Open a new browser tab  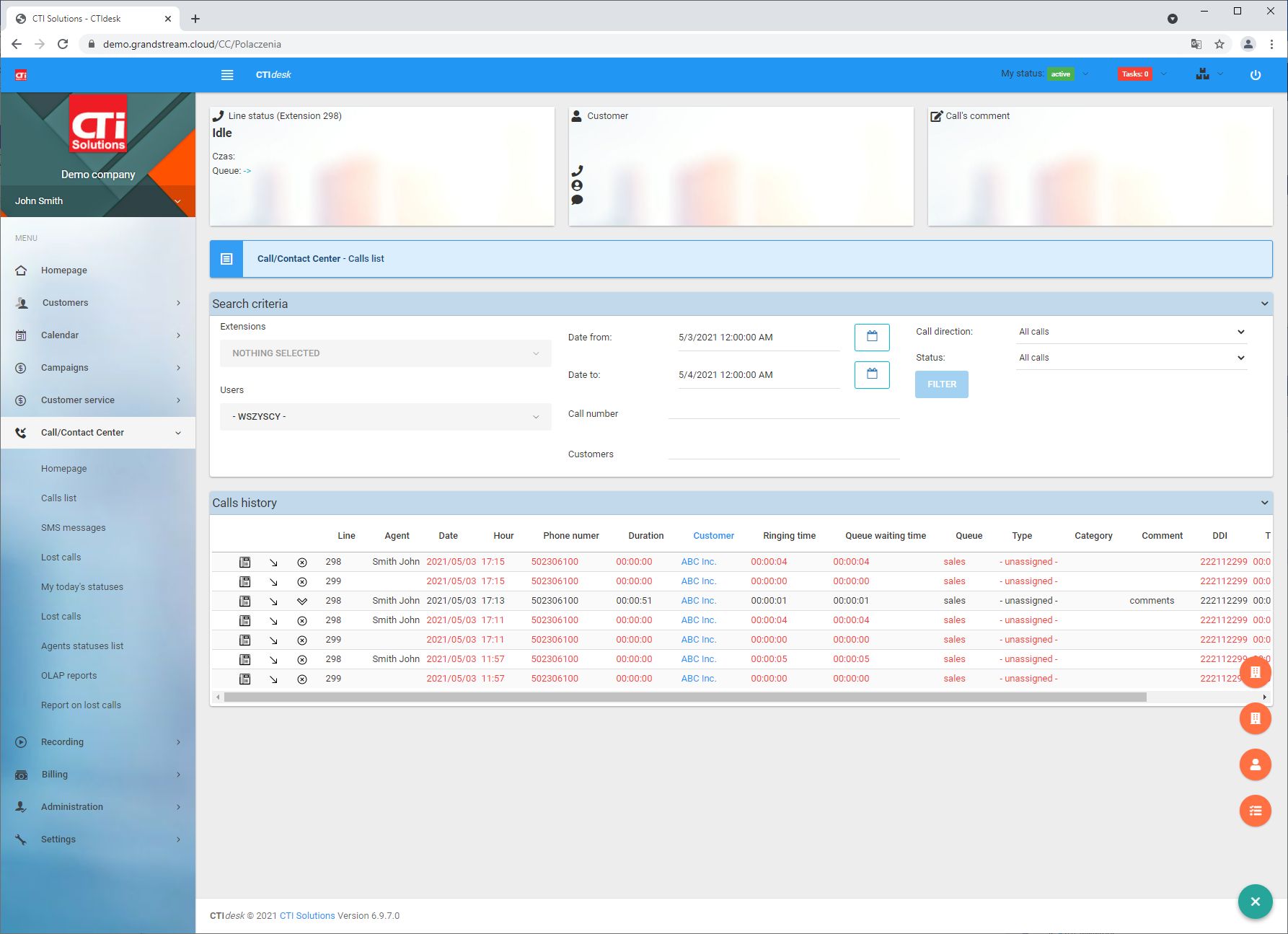195,19
